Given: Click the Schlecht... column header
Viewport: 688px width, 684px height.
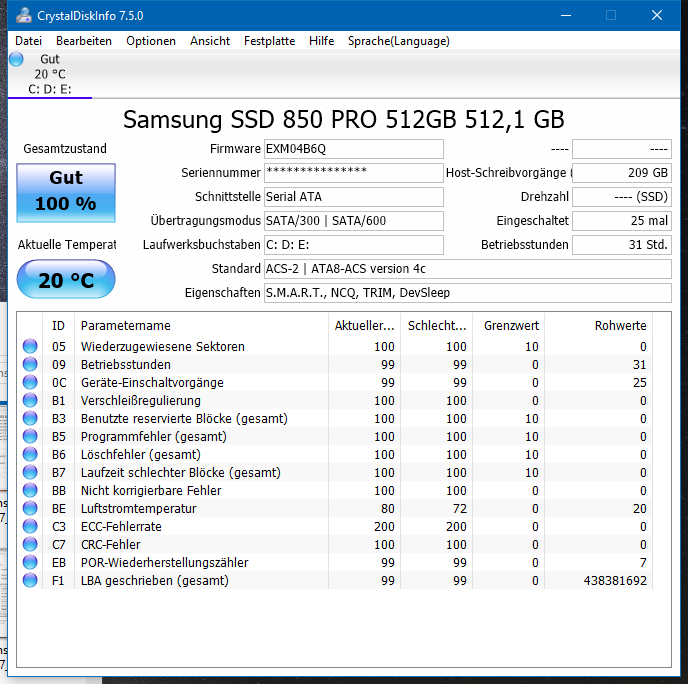Looking at the screenshot, I should point(437,326).
